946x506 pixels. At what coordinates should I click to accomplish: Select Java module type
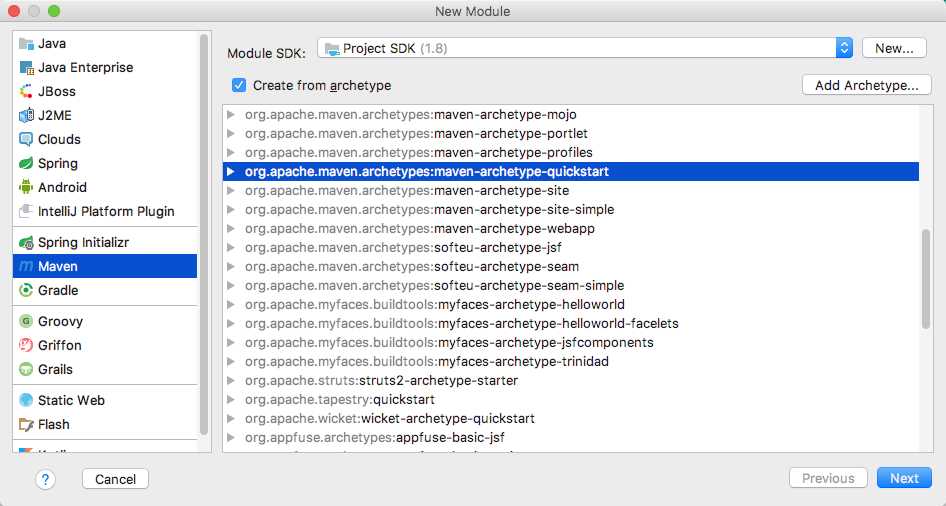coord(105,43)
